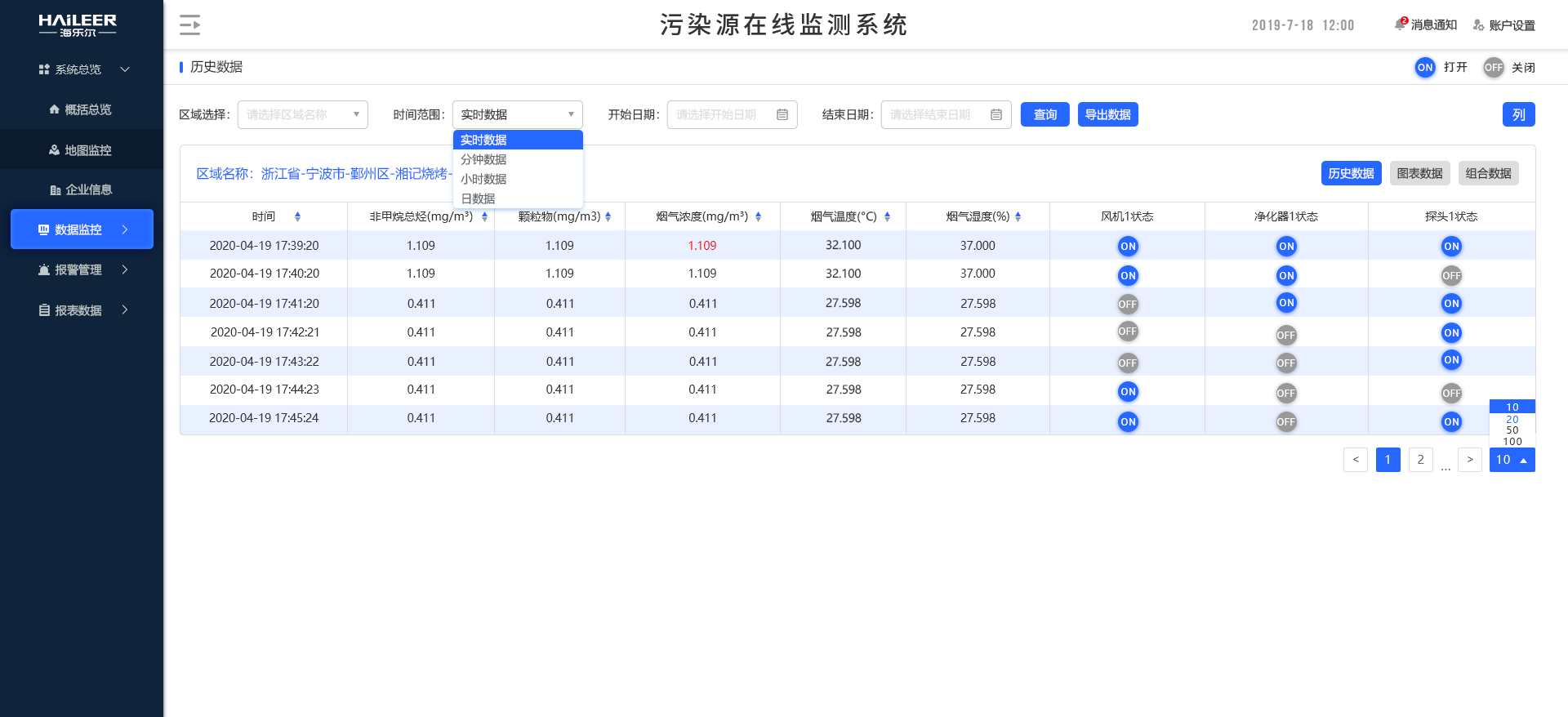This screenshot has height=717, width=1568.
Task: Click the 列 column settings button
Action: coord(1519,114)
